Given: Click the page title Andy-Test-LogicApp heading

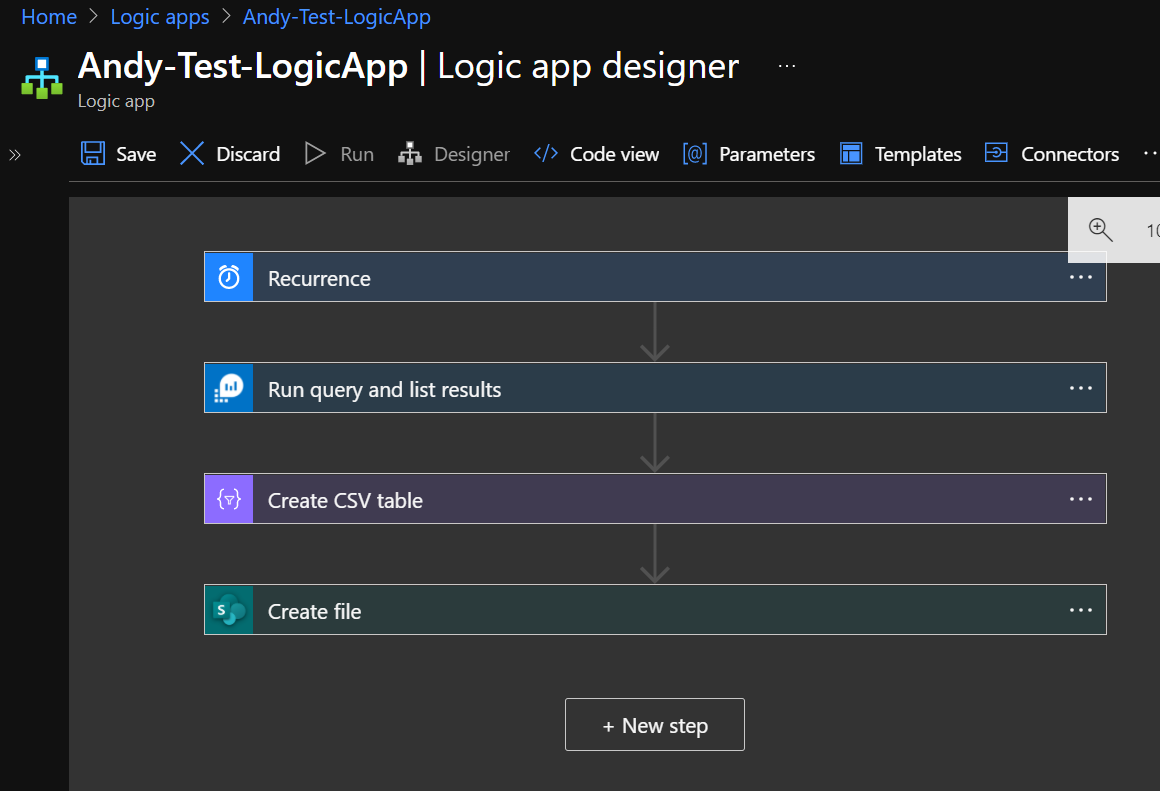Looking at the screenshot, I should (243, 66).
